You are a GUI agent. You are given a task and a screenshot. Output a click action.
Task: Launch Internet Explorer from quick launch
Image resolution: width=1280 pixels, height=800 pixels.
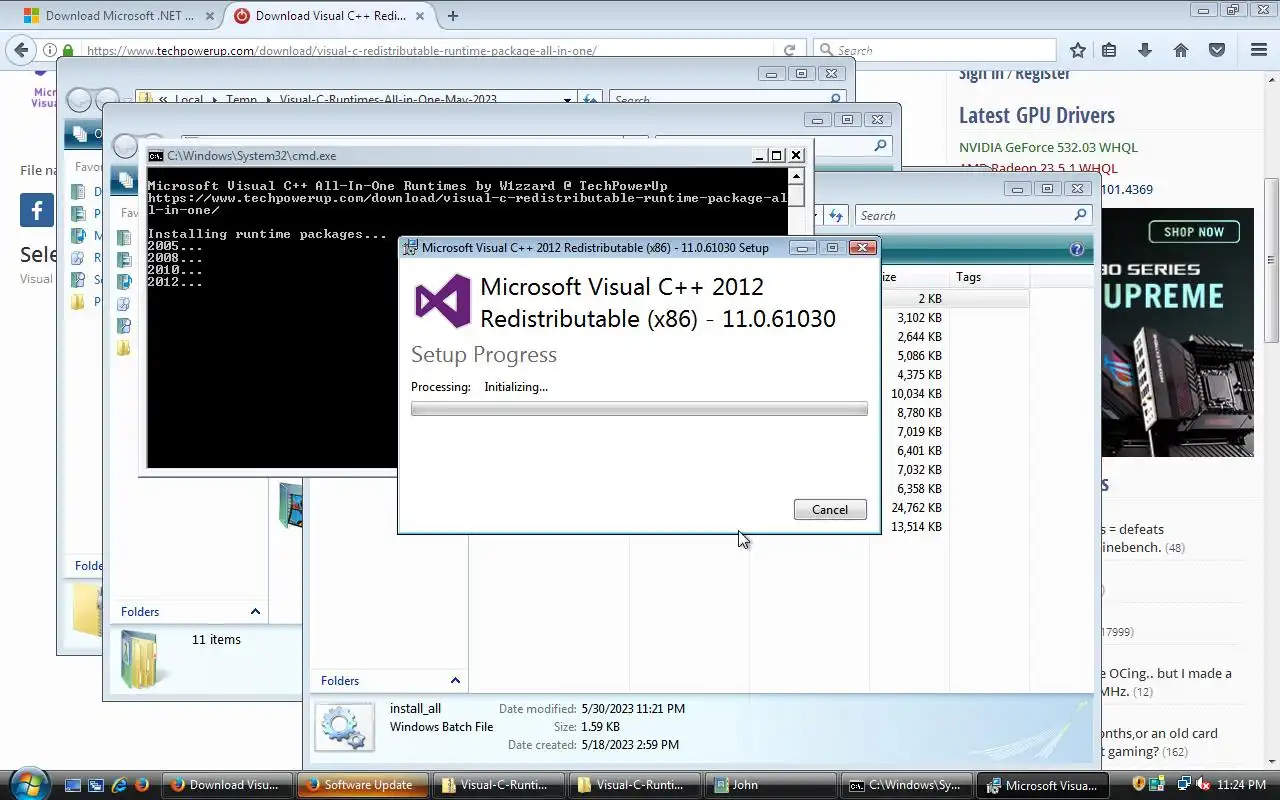click(x=119, y=785)
